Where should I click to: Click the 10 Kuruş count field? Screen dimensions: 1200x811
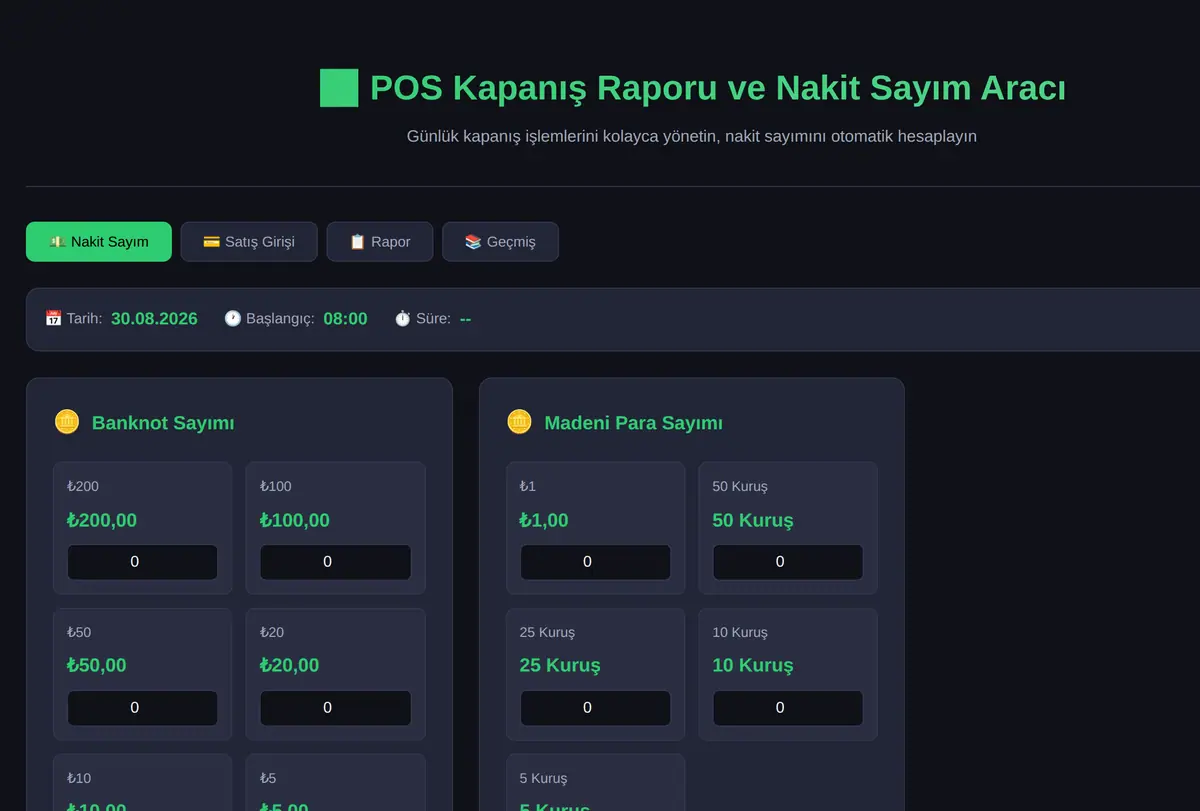[788, 708]
